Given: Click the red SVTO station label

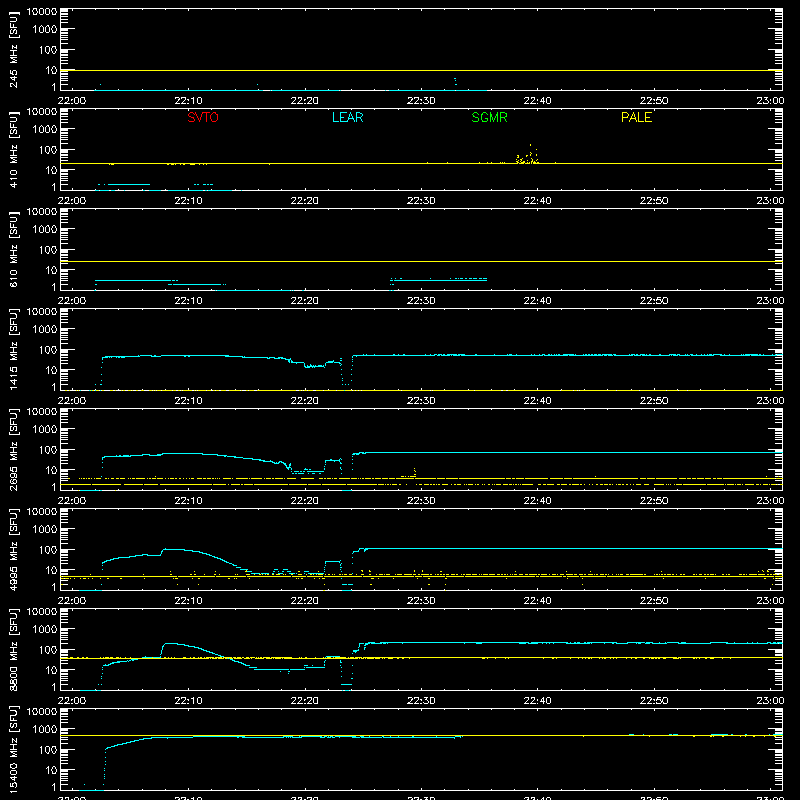Looking at the screenshot, I should (x=203, y=117).
